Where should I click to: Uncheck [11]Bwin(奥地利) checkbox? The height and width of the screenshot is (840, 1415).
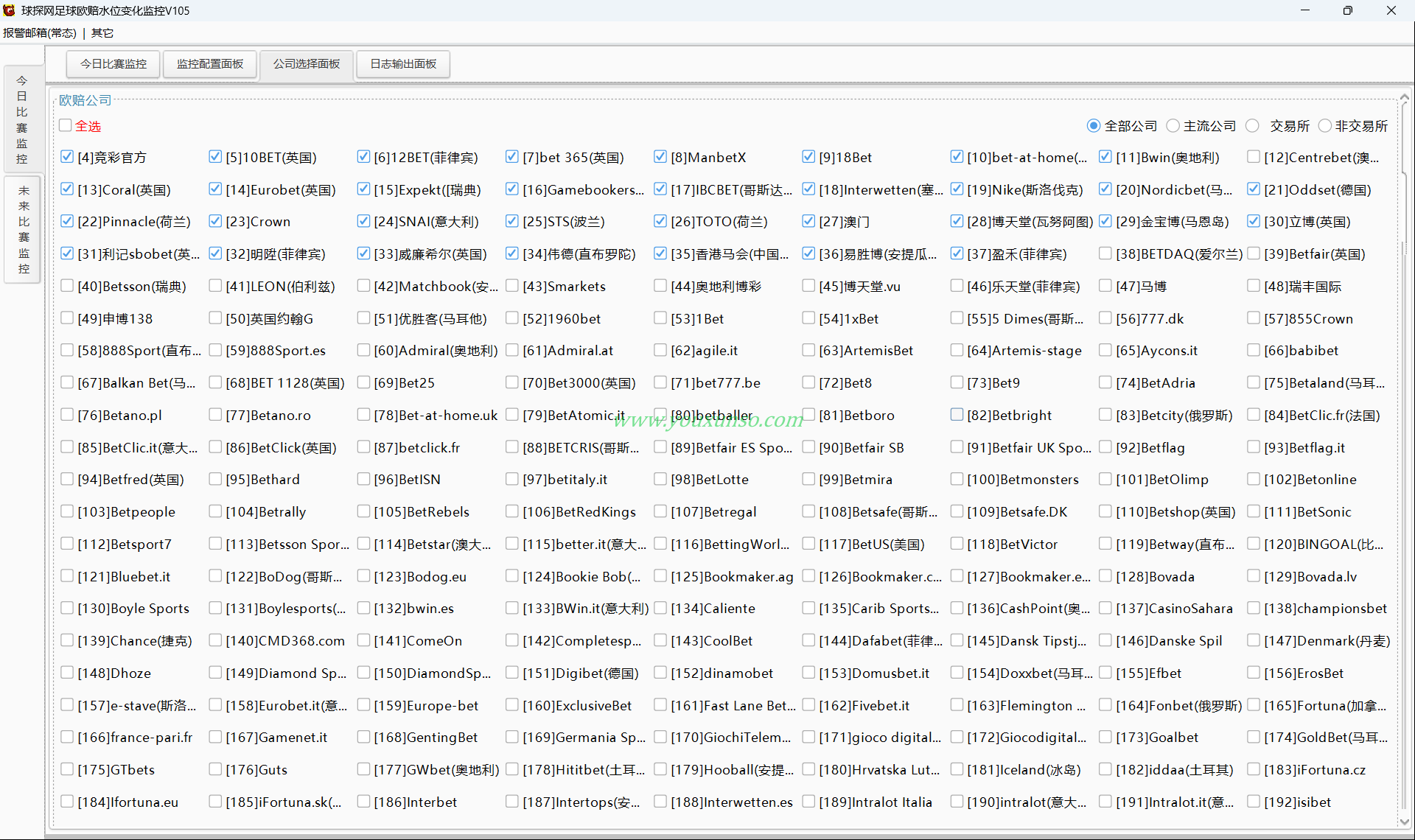(1105, 157)
